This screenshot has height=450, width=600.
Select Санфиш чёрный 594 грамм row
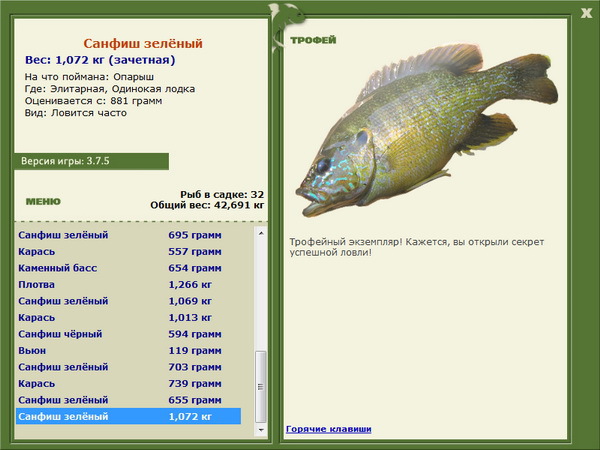(x=129, y=334)
